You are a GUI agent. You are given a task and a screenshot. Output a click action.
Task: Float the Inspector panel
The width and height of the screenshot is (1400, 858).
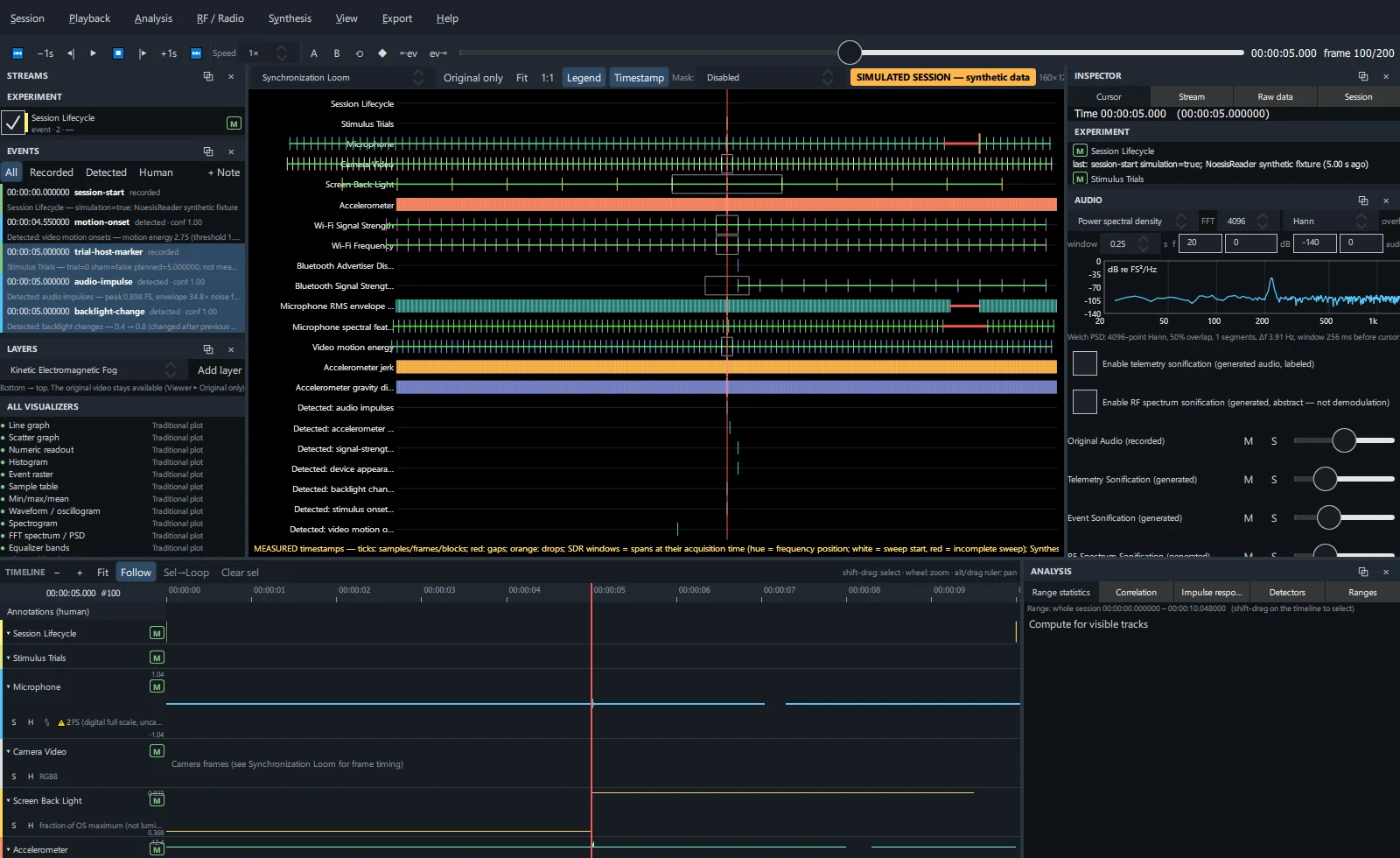[1363, 76]
